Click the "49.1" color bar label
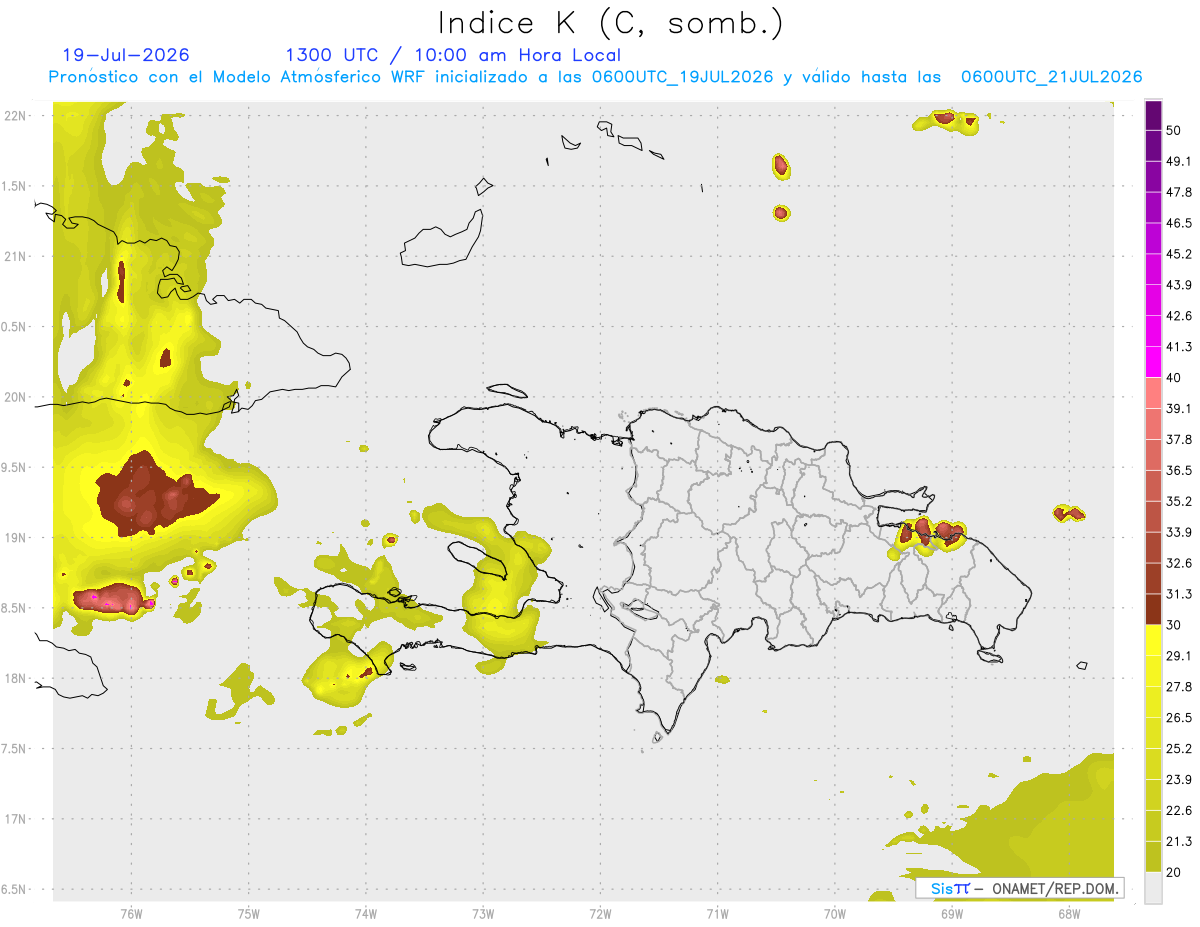Viewport: 1200px width, 927px height. pyautogui.click(x=1179, y=161)
